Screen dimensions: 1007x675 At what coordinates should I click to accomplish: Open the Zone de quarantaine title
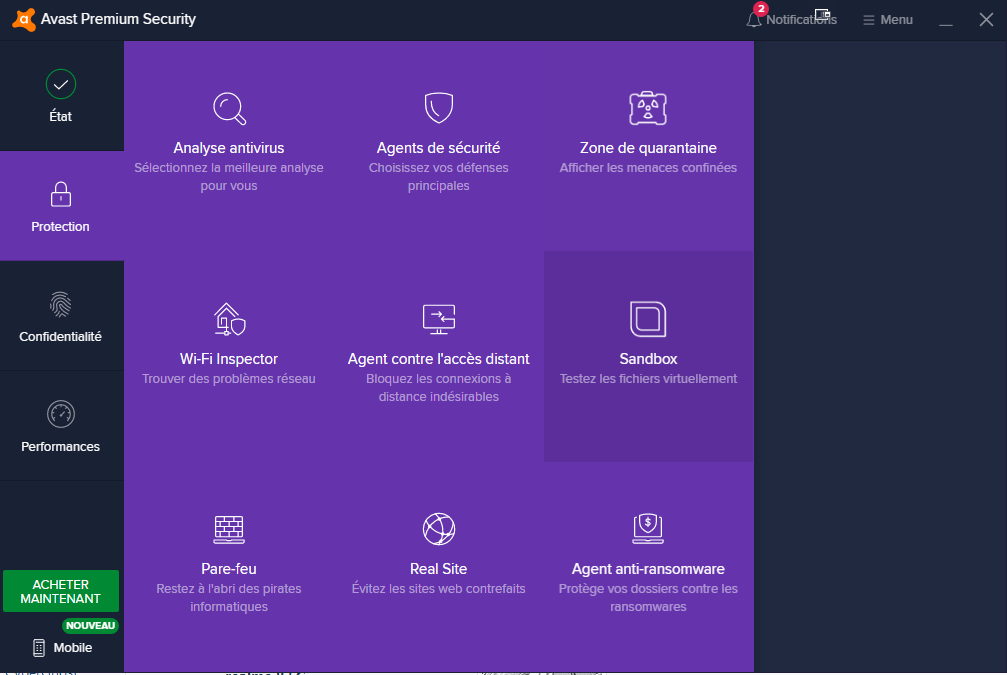click(648, 148)
